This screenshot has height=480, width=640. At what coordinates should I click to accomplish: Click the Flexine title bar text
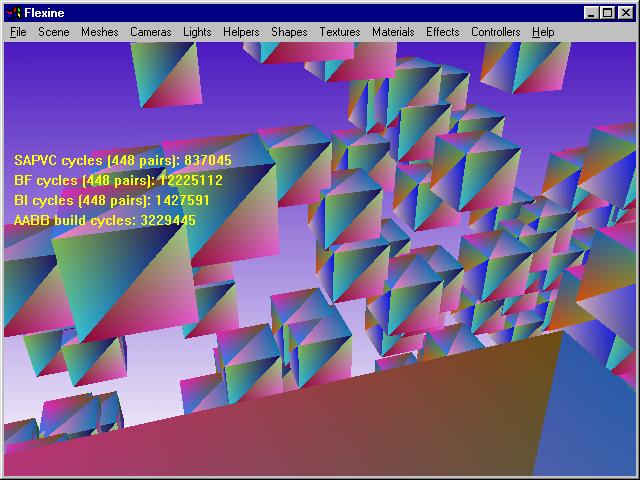[x=44, y=13]
